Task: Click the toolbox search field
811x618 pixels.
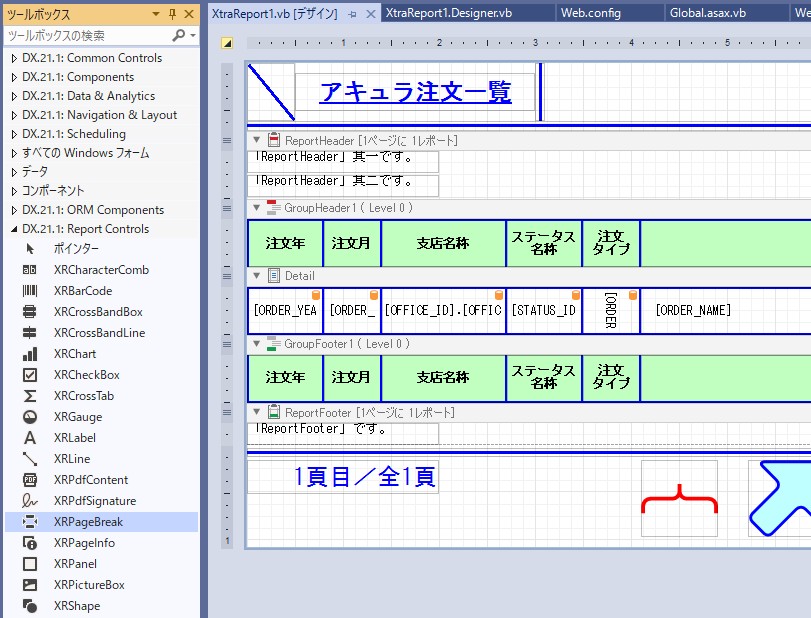Action: click(88, 35)
